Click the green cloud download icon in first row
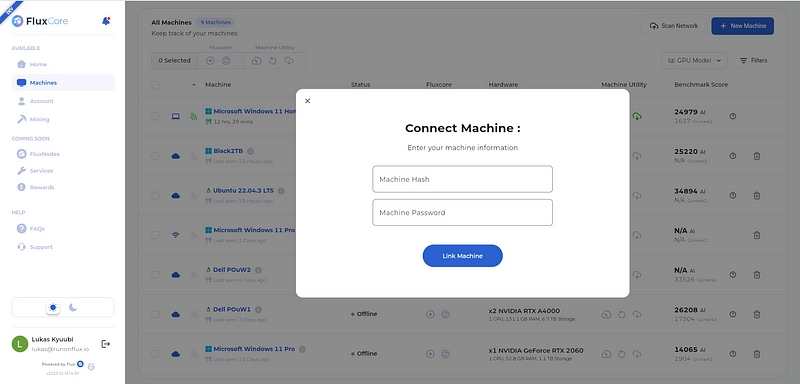Viewport: 800px width, 384px height. (x=637, y=116)
